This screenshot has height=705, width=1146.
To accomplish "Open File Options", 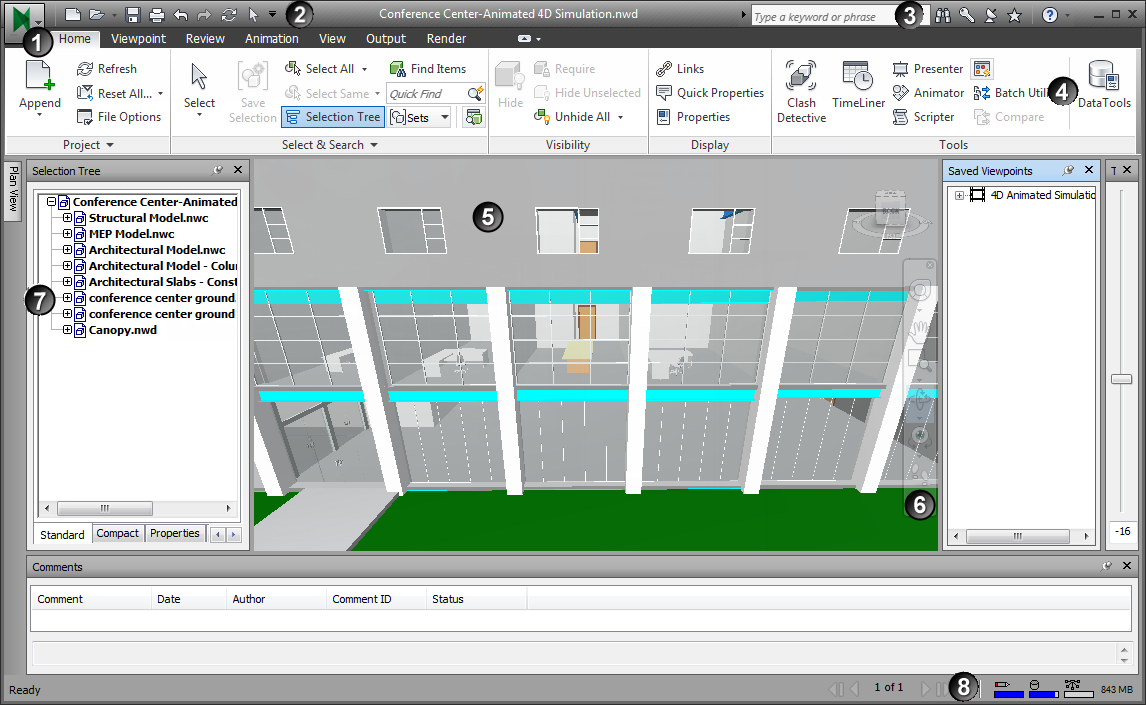I will point(119,117).
